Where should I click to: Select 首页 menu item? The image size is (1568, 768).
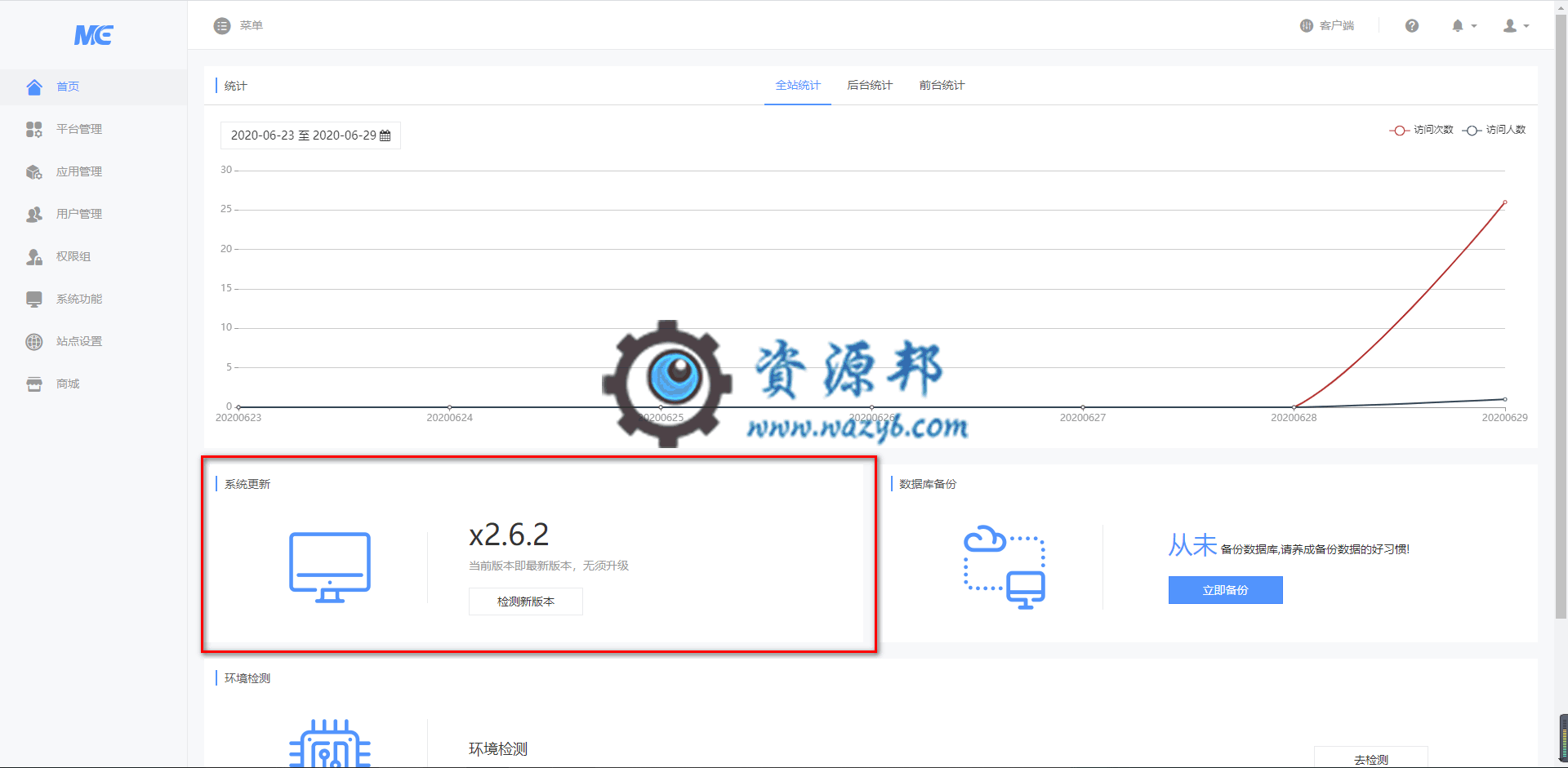coord(94,87)
